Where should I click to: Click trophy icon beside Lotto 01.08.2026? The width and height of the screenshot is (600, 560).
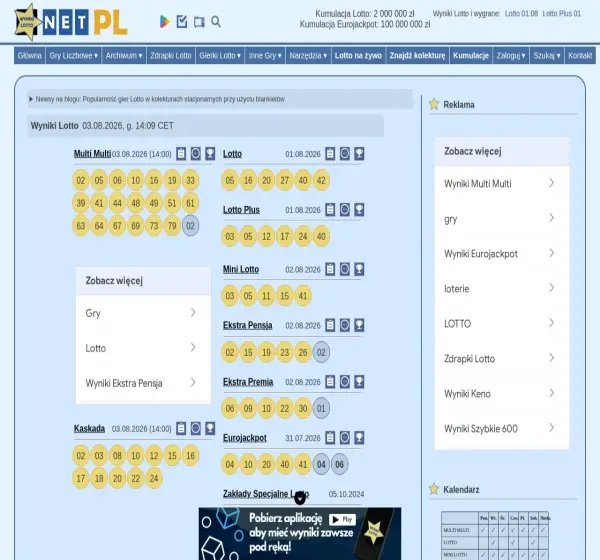(x=359, y=154)
